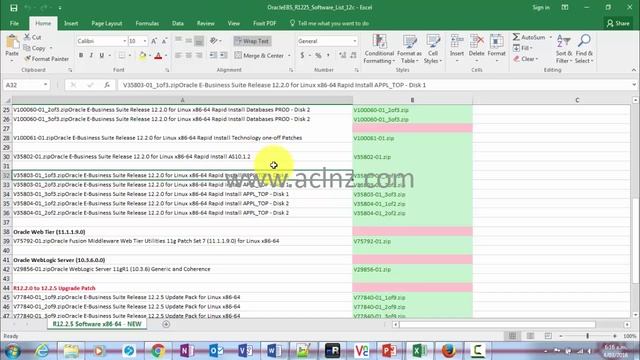Adjust the zoom slider handle

pyautogui.click(x=588, y=336)
